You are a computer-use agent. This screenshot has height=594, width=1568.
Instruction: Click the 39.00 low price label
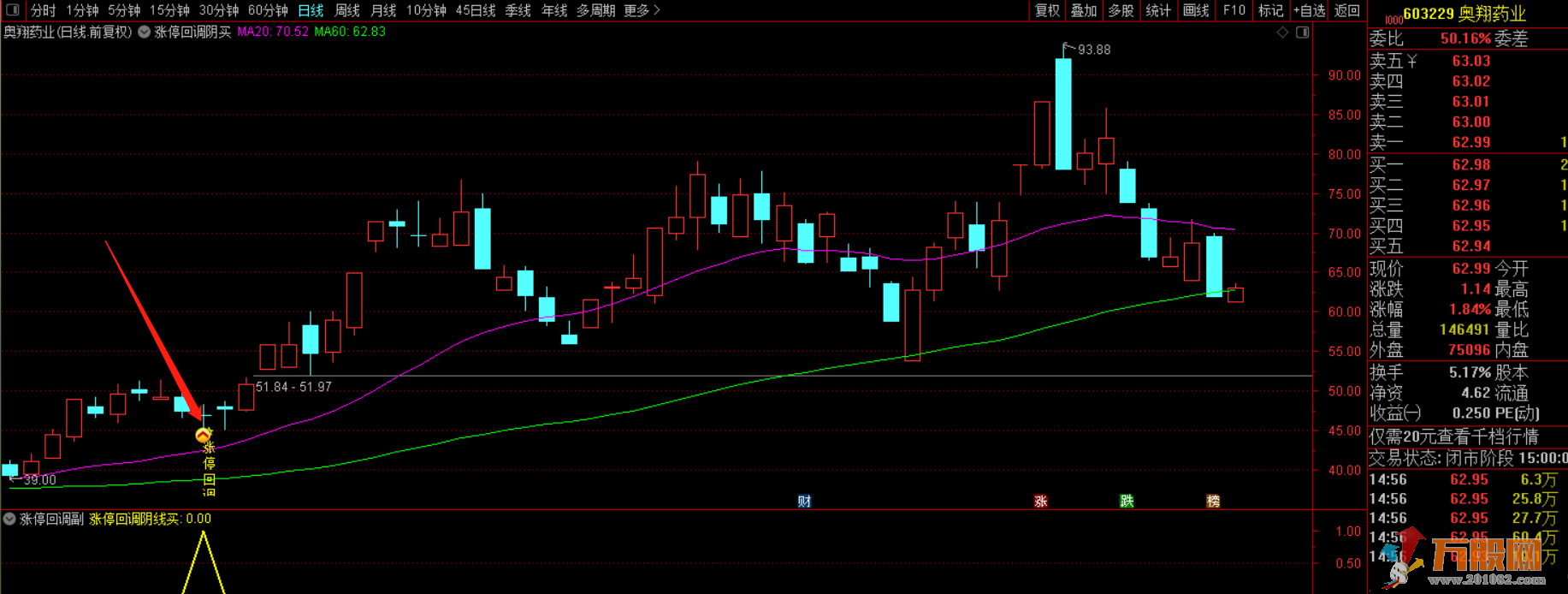(39, 480)
